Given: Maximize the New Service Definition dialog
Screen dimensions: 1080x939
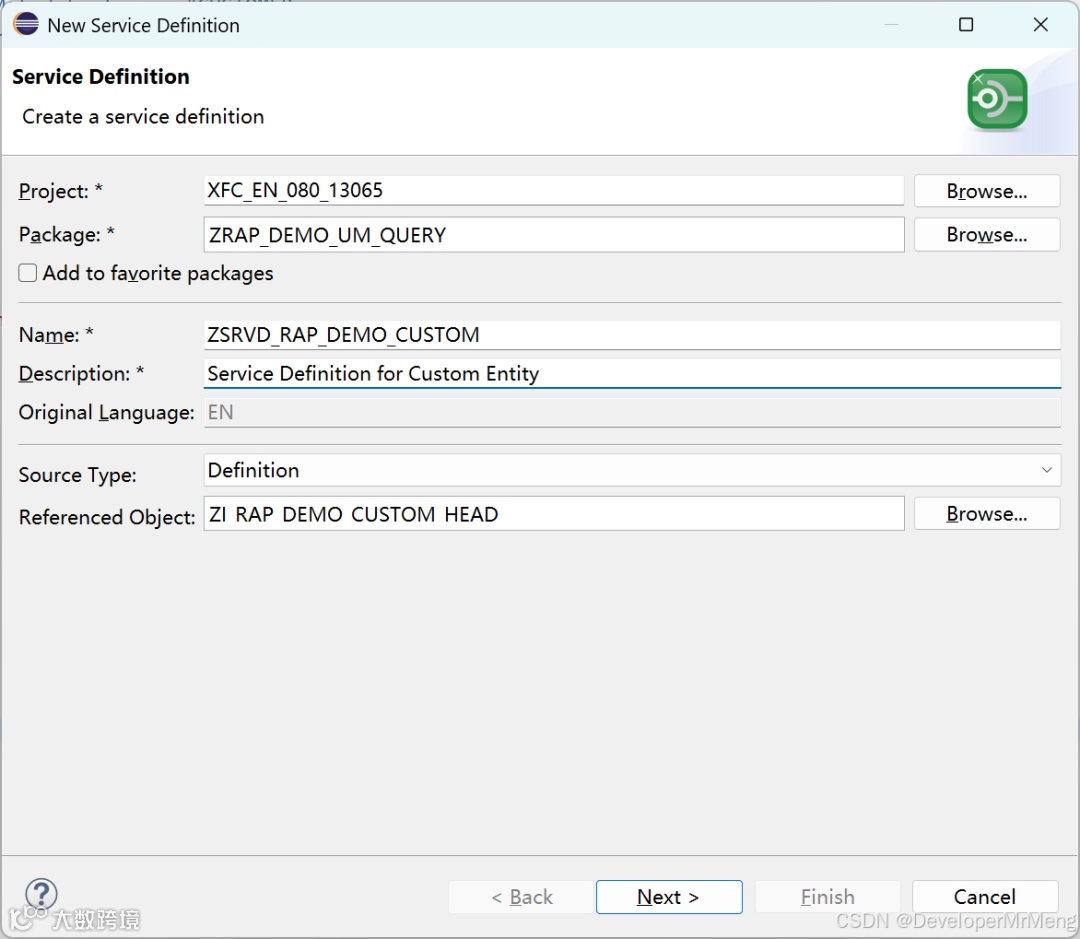Looking at the screenshot, I should [966, 25].
